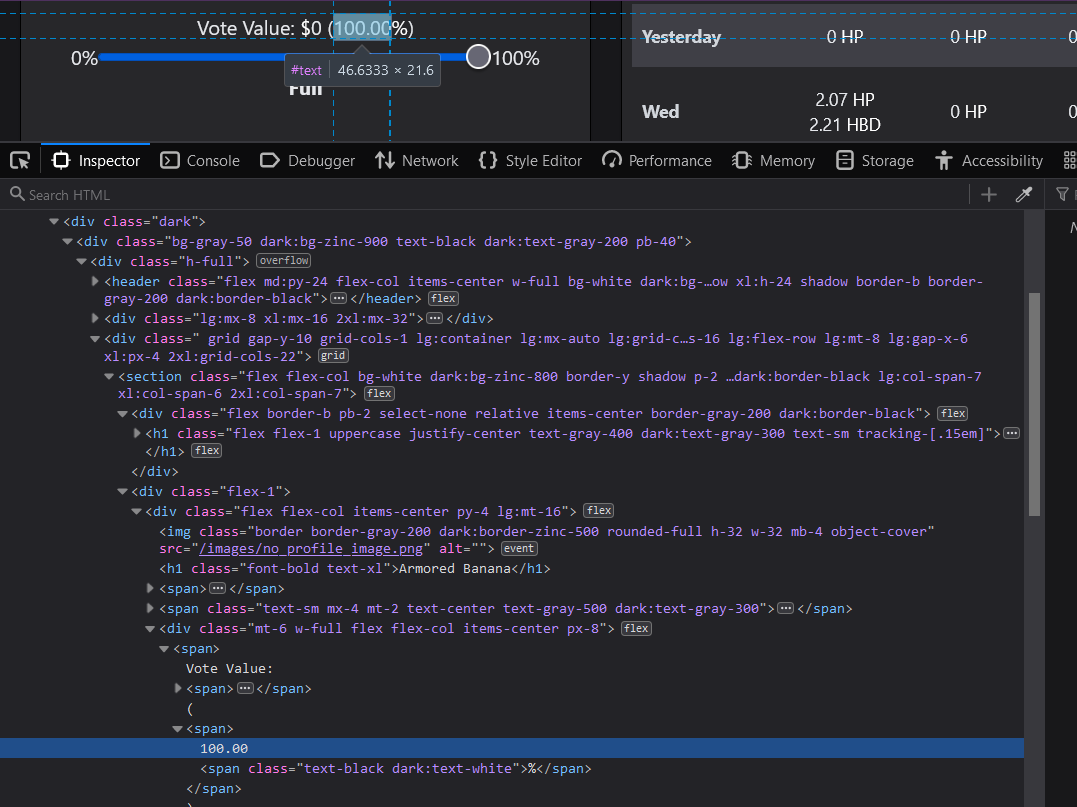
Task: Collapse the flex-col items-center py-4 div
Action: click(x=136, y=511)
